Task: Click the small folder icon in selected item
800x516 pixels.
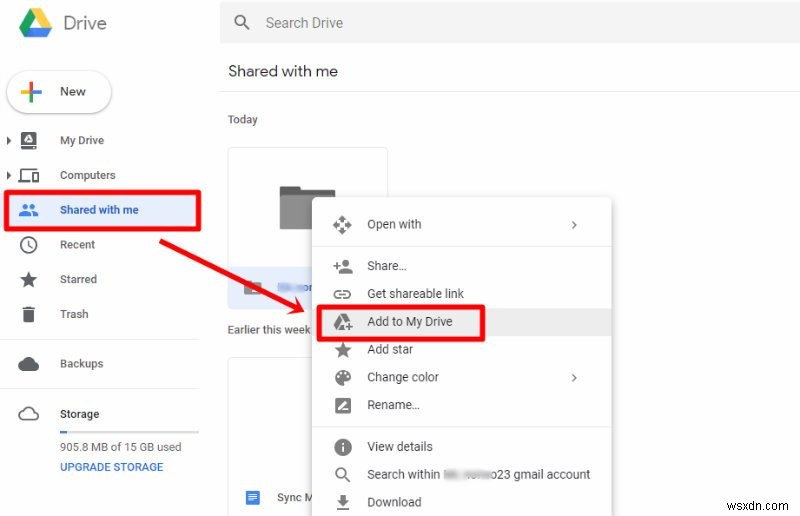Action: click(x=253, y=287)
